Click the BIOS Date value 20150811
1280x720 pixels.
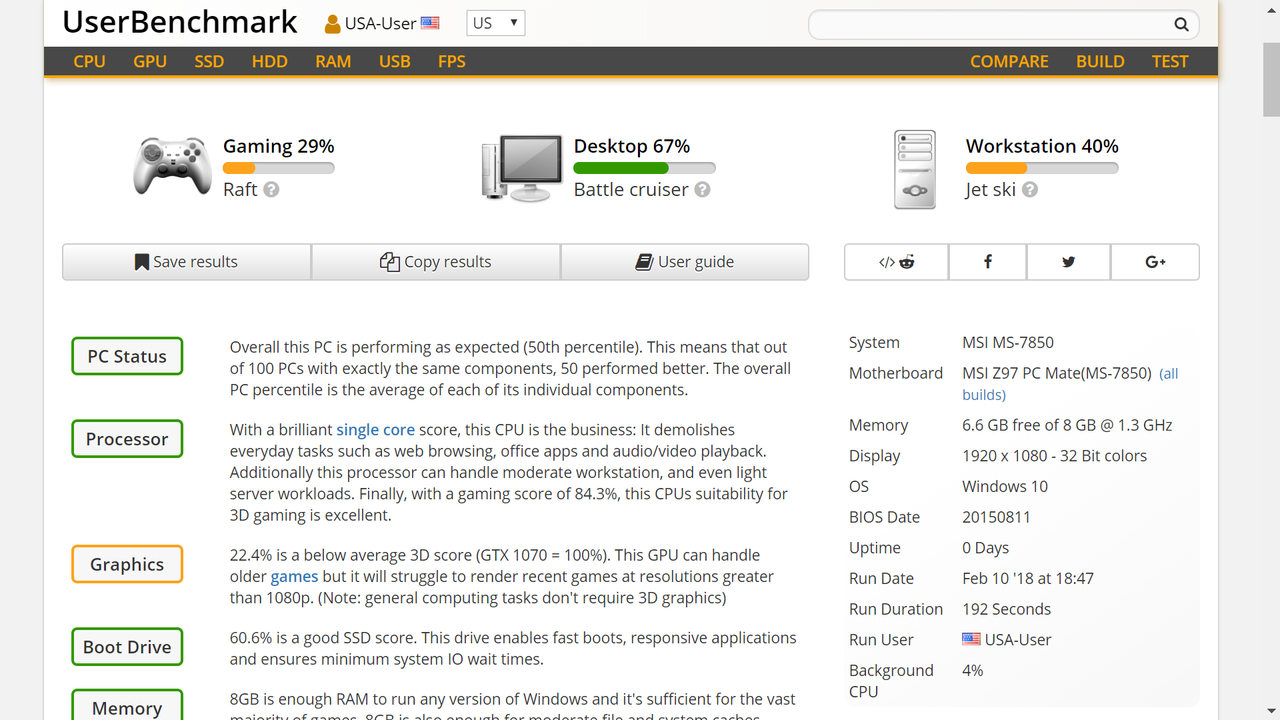coord(996,517)
